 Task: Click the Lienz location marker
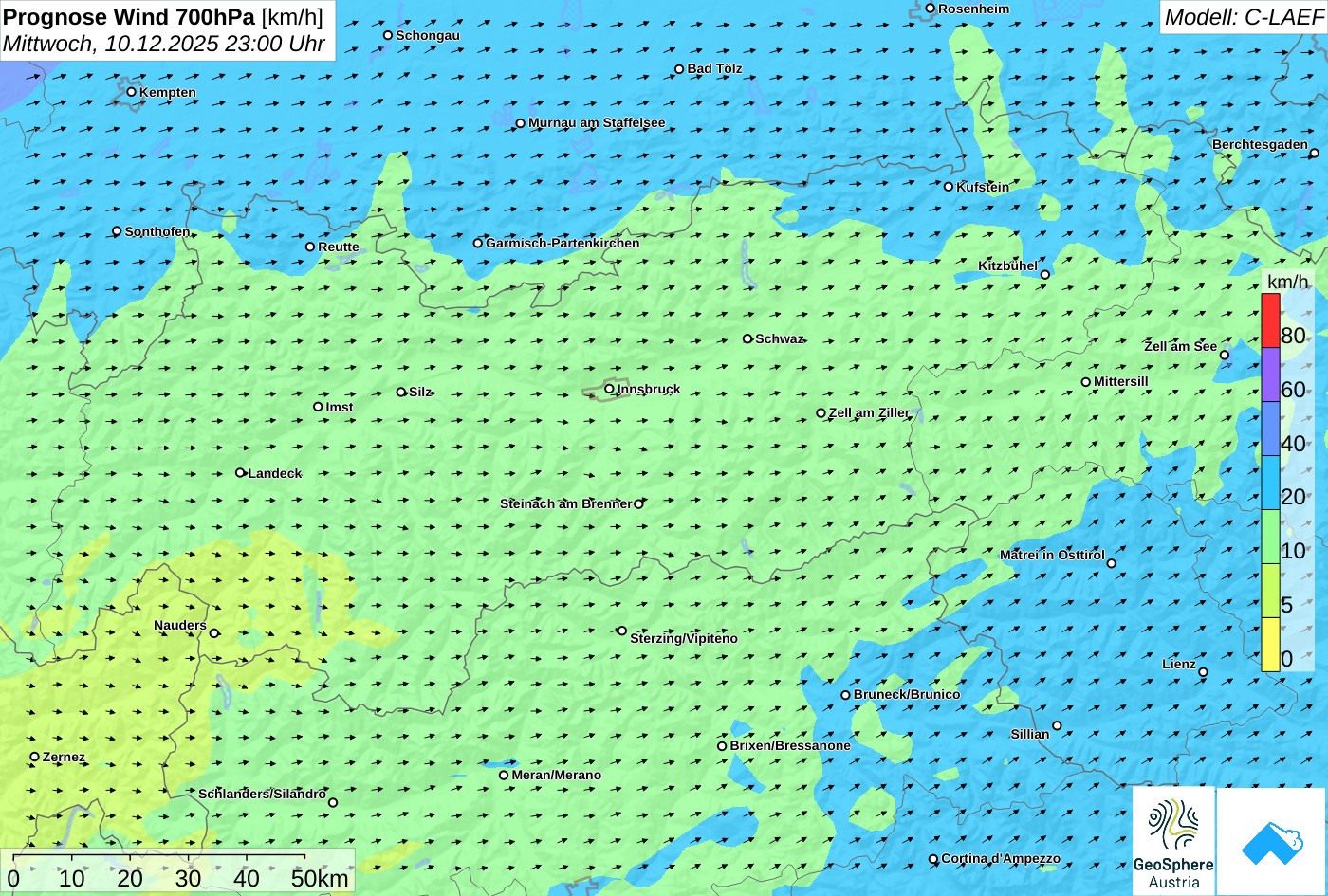pyautogui.click(x=1203, y=672)
